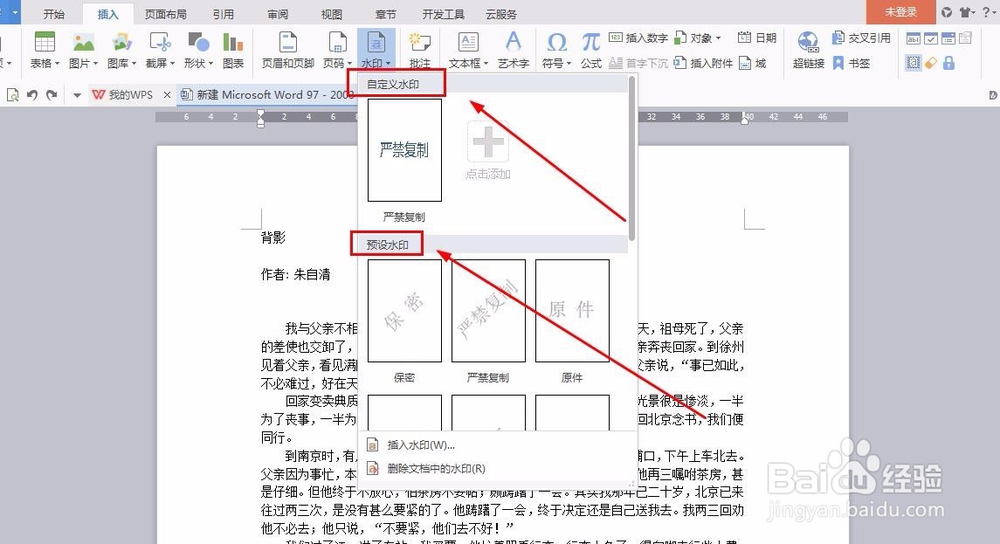
Task: Expand the 形状 dropdown arrow
Action: 210,63
